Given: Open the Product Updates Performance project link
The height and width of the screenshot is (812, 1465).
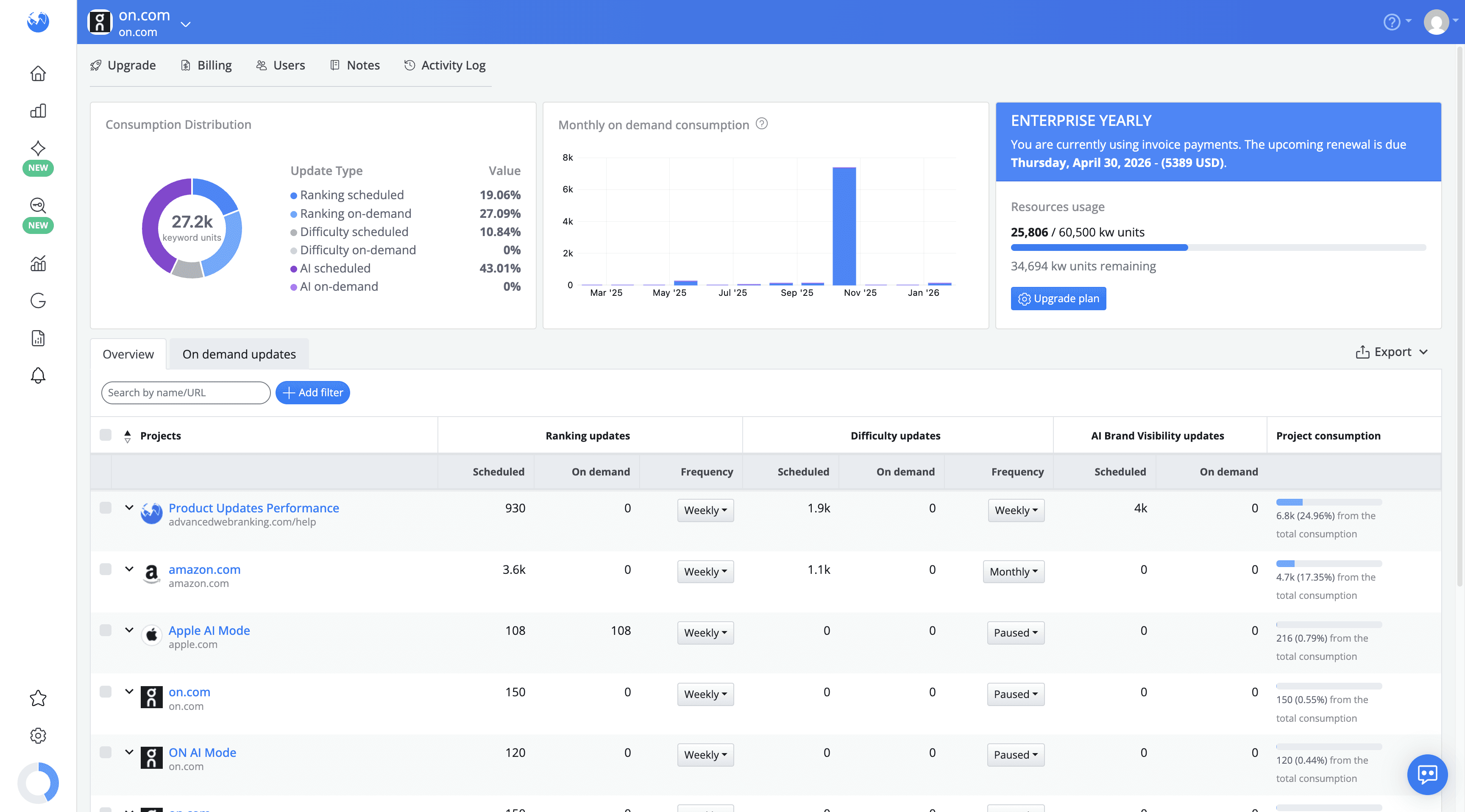Looking at the screenshot, I should (253, 508).
